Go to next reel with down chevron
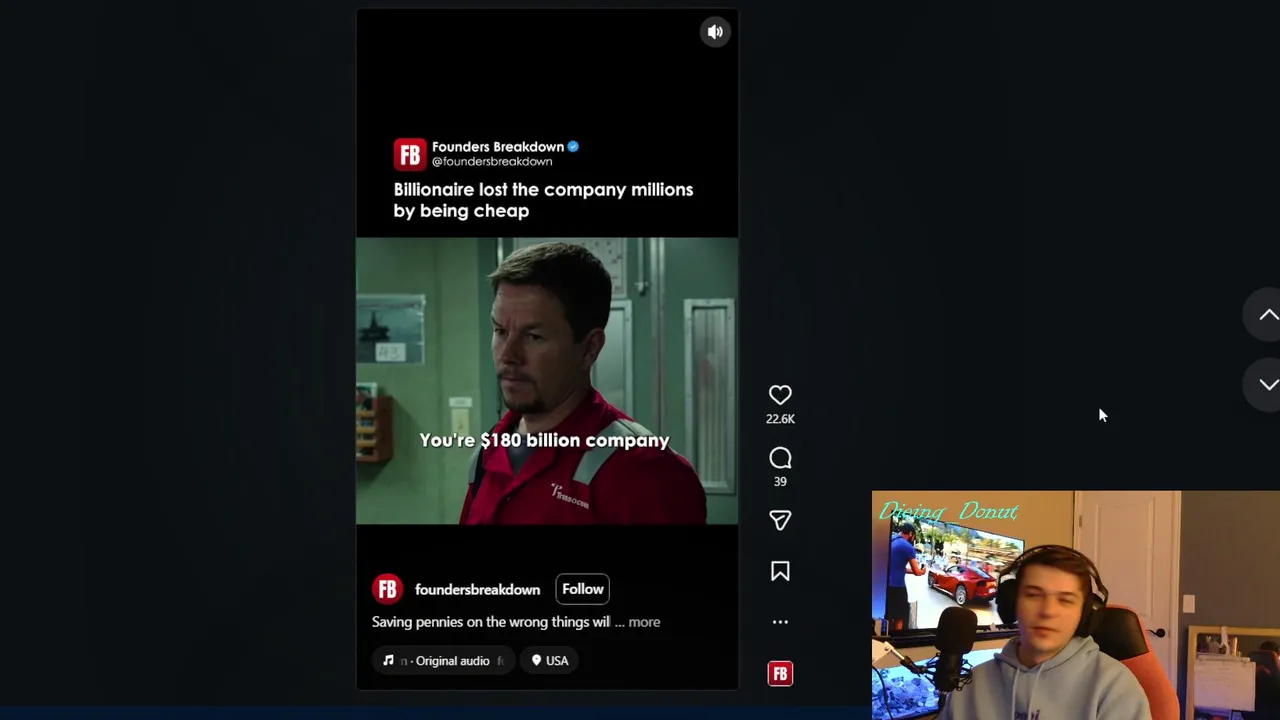This screenshot has width=1280, height=720. pyautogui.click(x=1267, y=385)
